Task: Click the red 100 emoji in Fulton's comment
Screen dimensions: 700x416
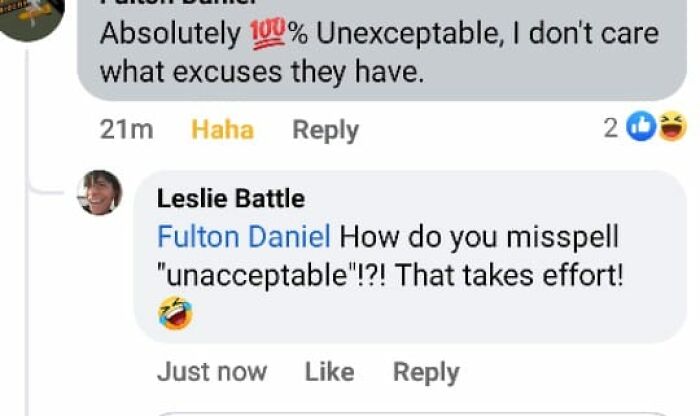Action: 267,34
